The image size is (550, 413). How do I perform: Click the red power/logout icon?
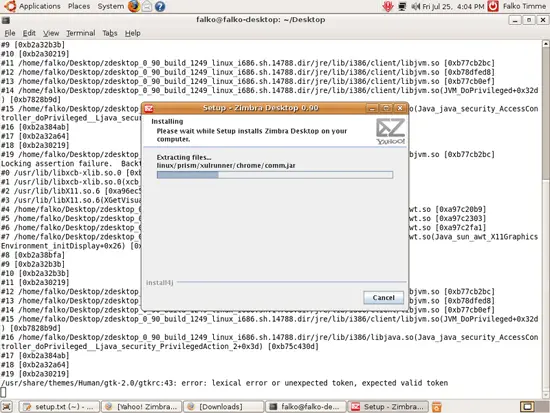(x=493, y=6)
